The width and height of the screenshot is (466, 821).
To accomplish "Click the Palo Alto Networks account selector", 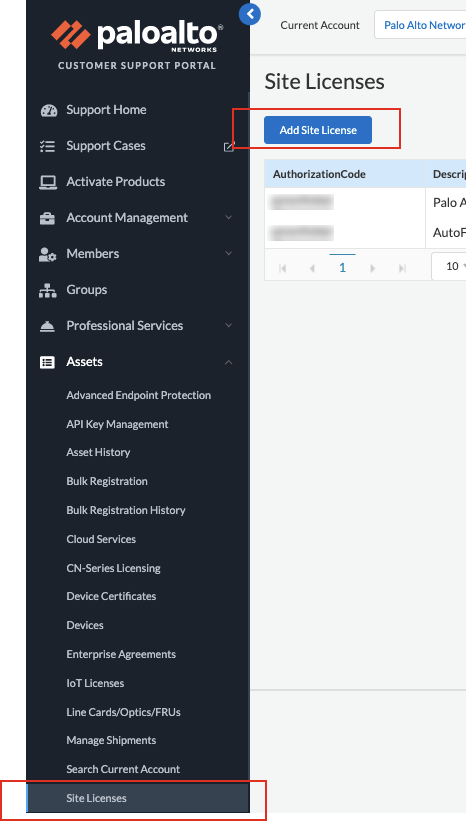I will tap(420, 25).
